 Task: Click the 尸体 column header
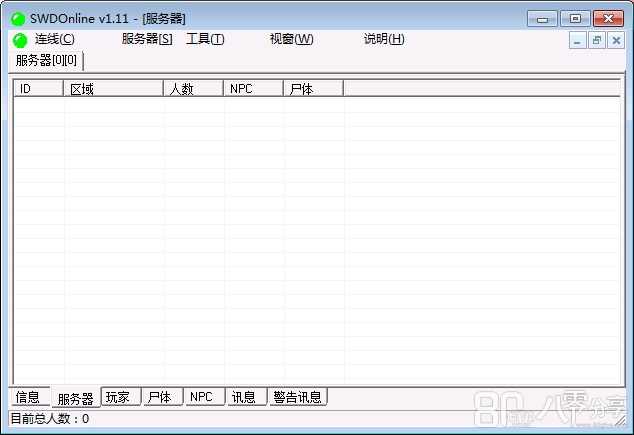click(x=313, y=89)
